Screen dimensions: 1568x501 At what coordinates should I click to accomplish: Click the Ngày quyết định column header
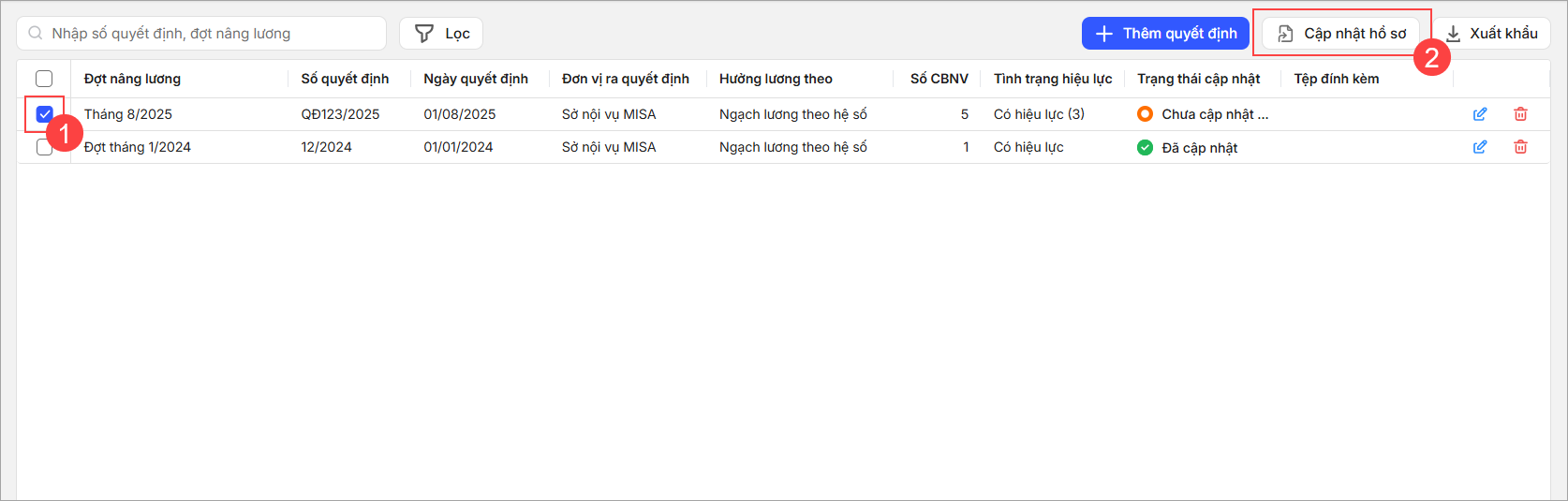(476, 79)
